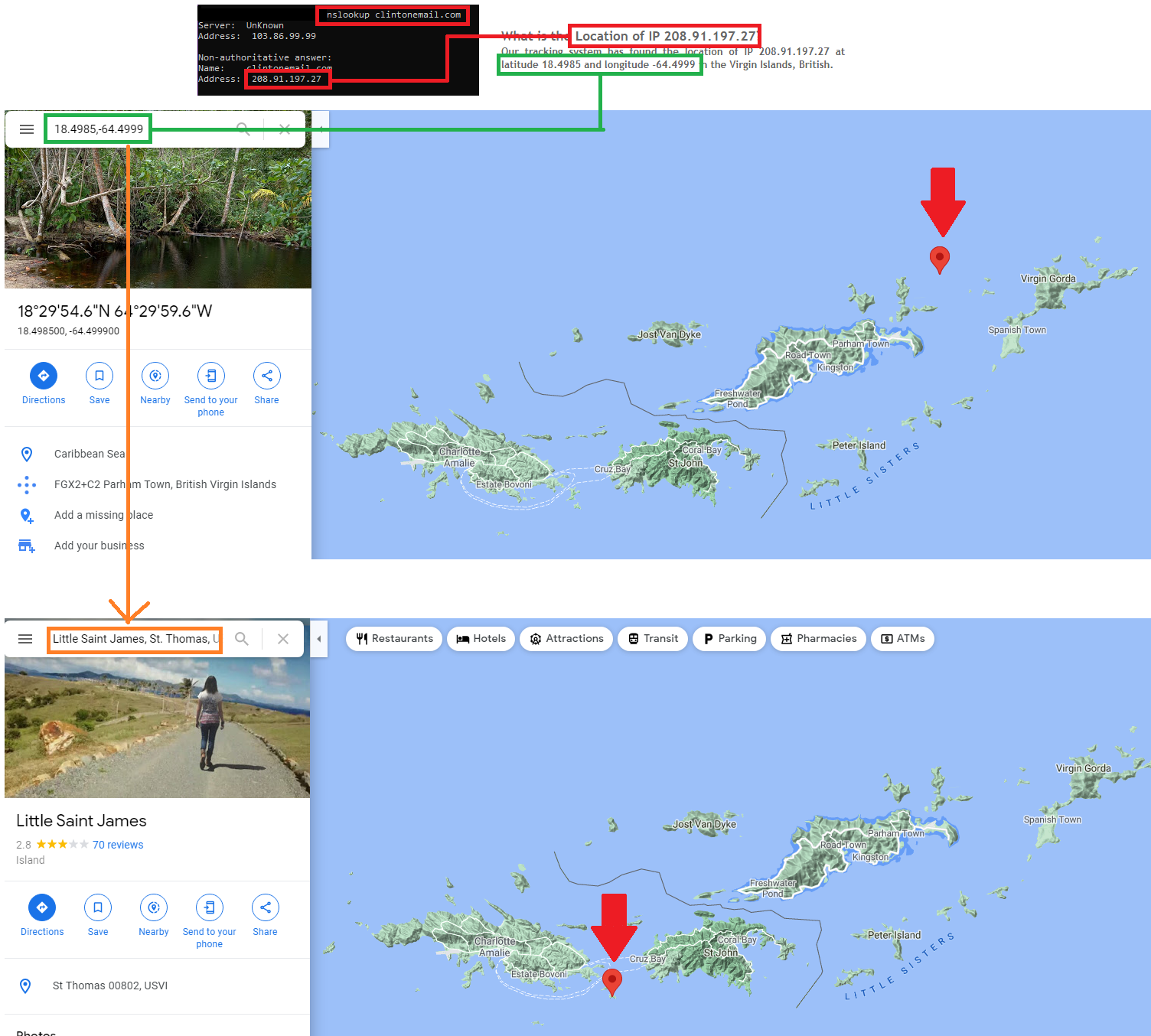The image size is (1151, 1036).
Task: Click search magnifier beside 18.4985,-64.4999 field
Action: (243, 129)
